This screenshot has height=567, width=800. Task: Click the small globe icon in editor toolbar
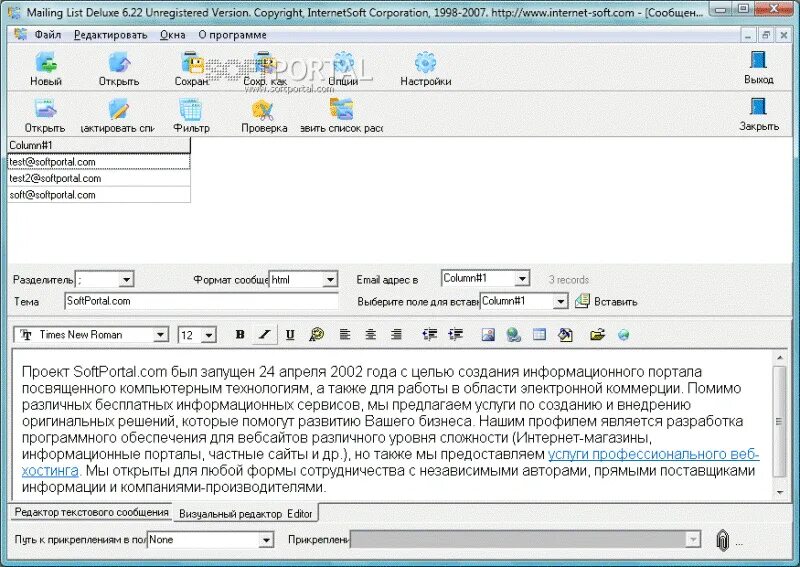623,335
